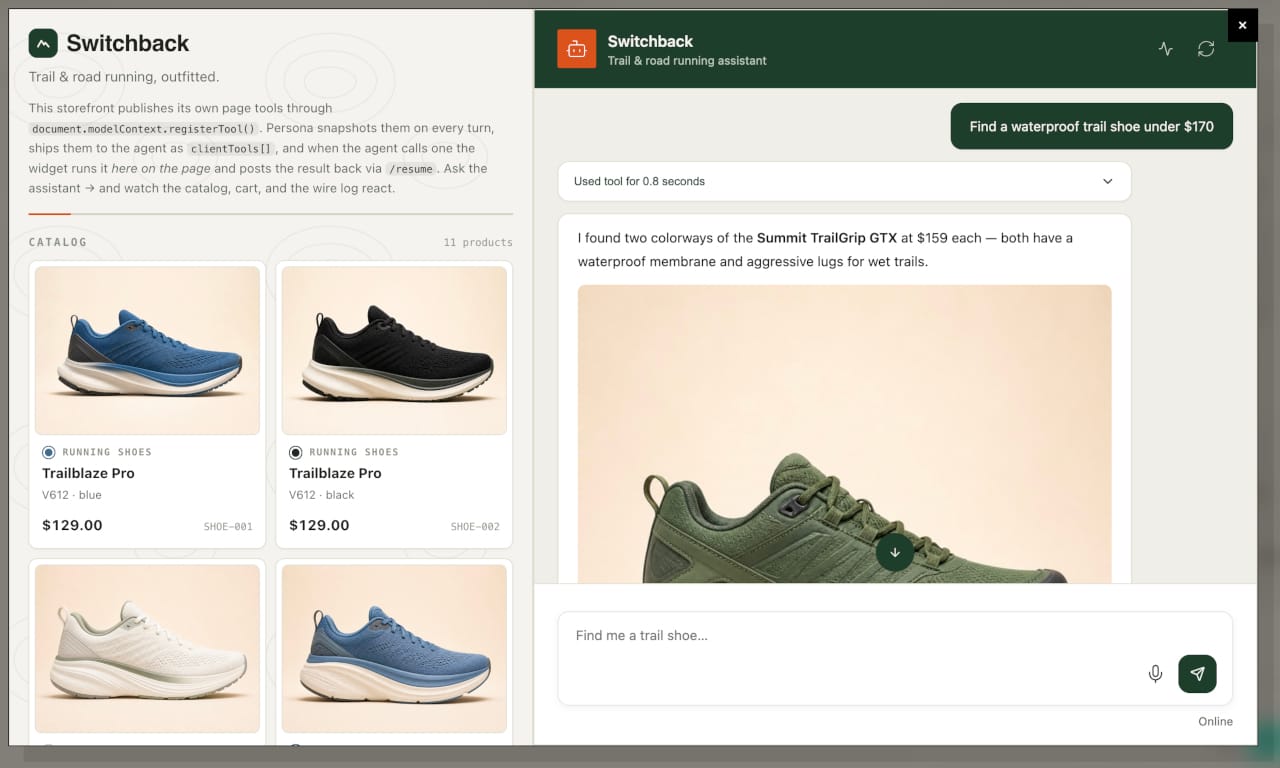Image resolution: width=1280 pixels, height=768 pixels.
Task: Click the 'V612 · black' variant text
Action: click(x=322, y=495)
